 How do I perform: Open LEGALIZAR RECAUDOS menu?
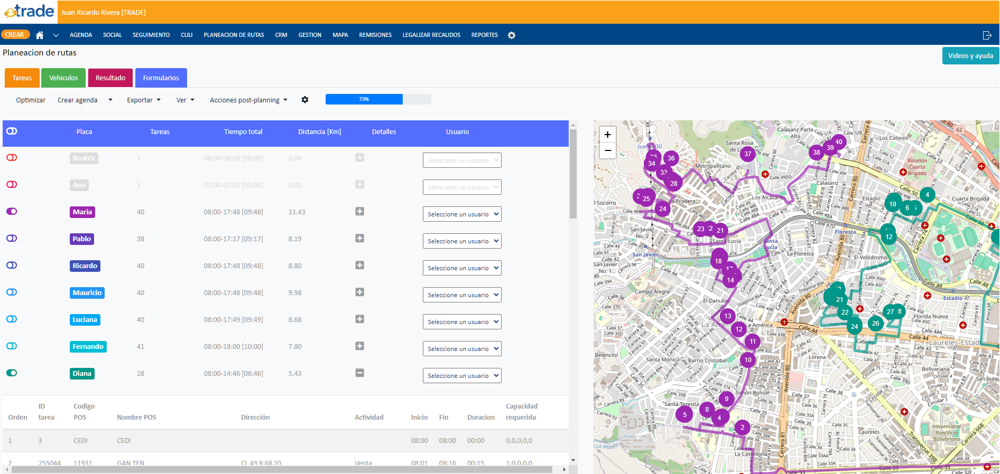[x=431, y=35]
